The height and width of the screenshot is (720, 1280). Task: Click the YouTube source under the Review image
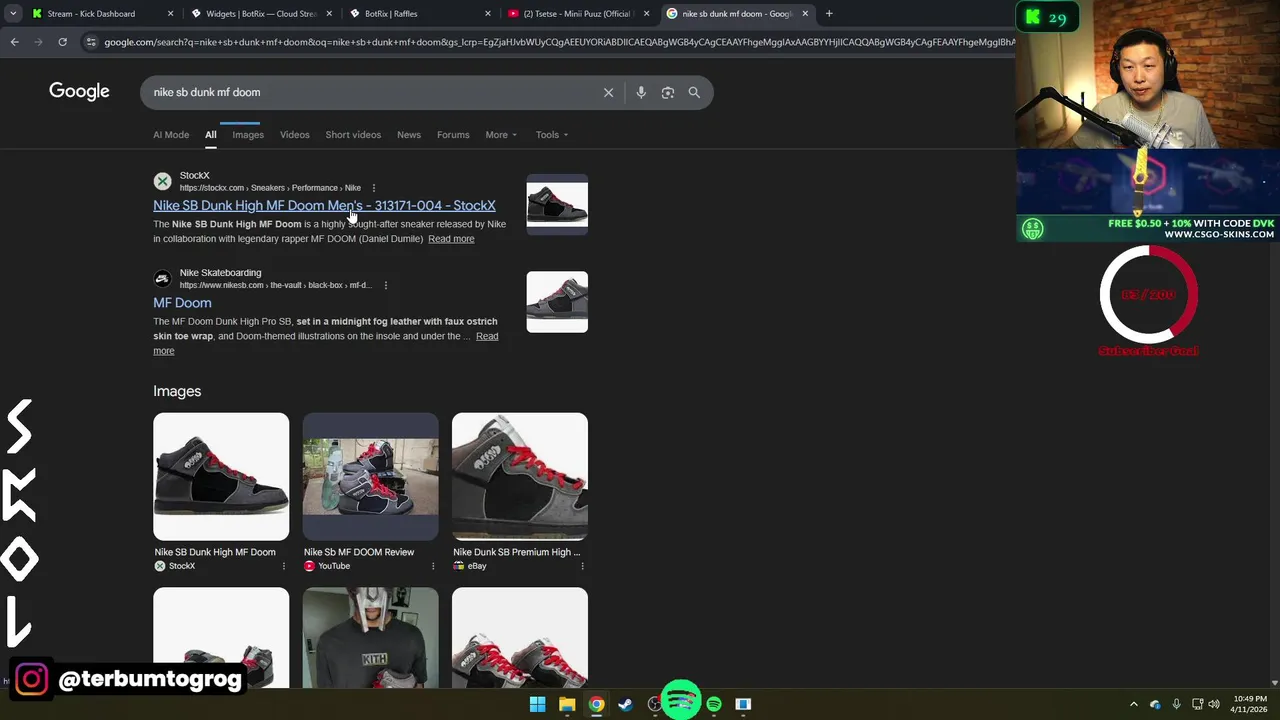tap(327, 566)
